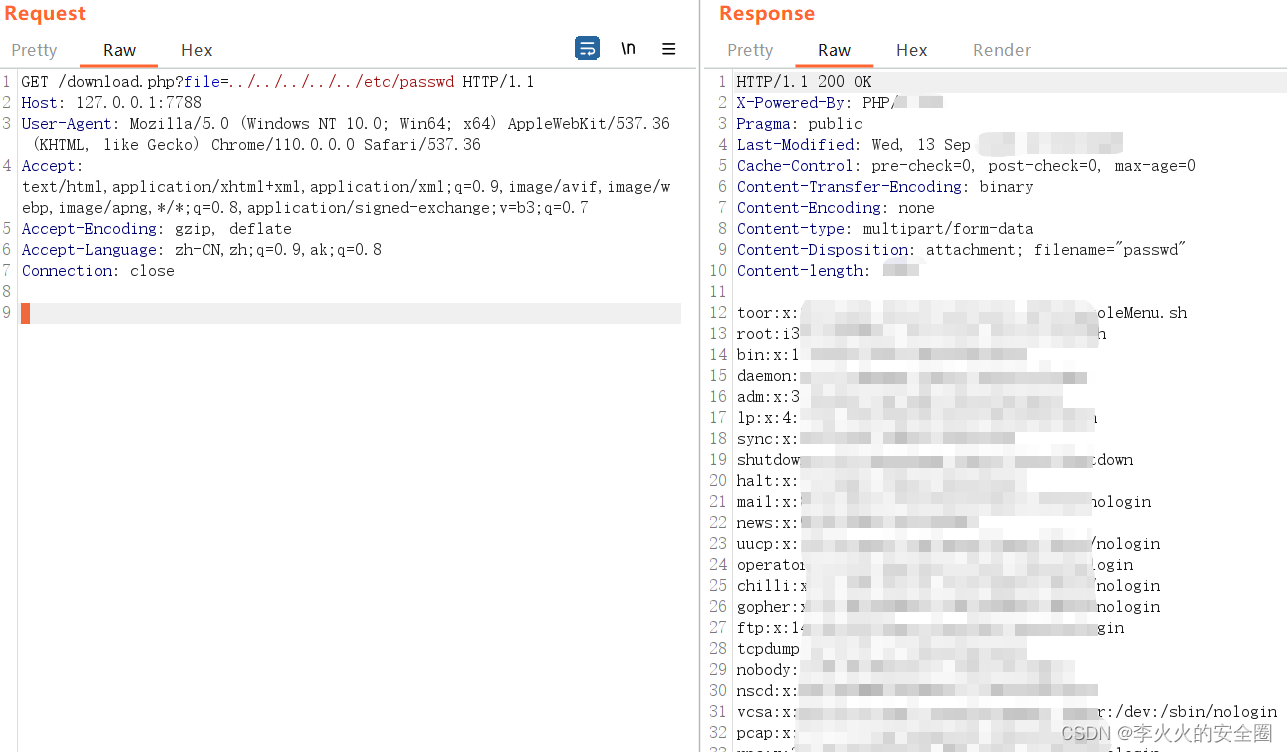Click the news:x: passwd entry
This screenshot has height=752, width=1287.
point(858,523)
